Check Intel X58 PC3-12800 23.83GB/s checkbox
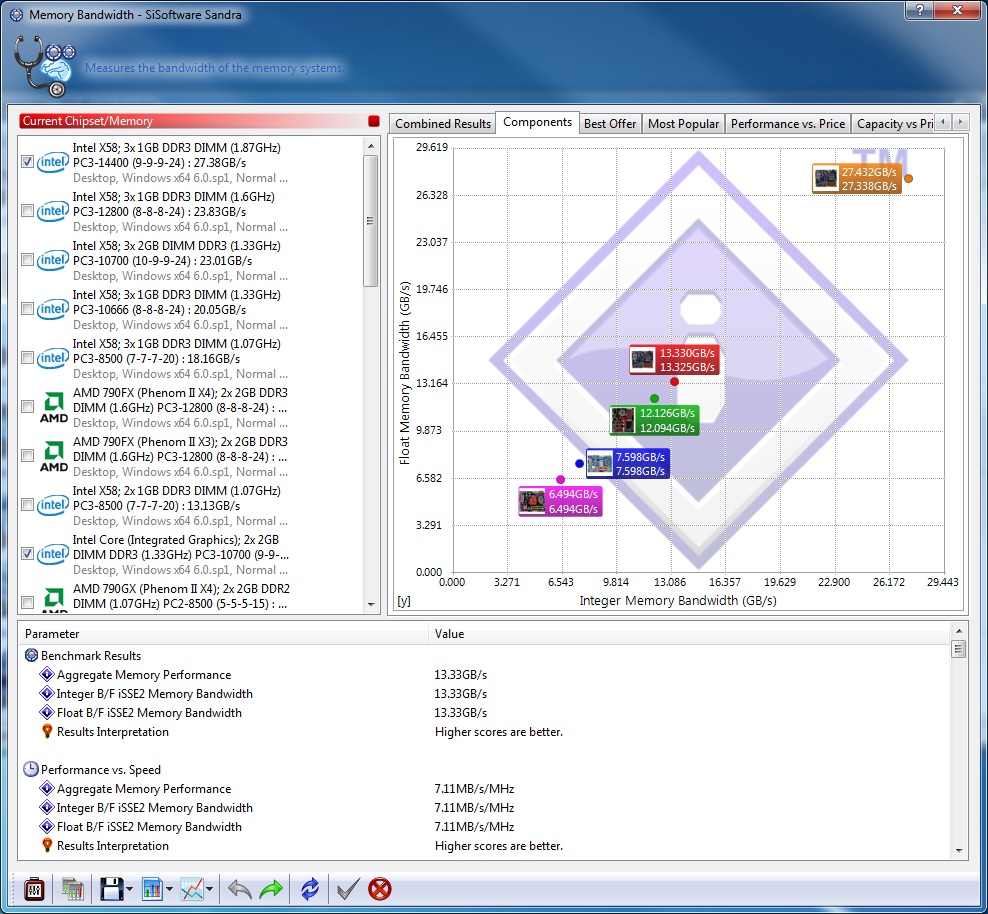Screen dimensions: 988x914 tap(27, 211)
